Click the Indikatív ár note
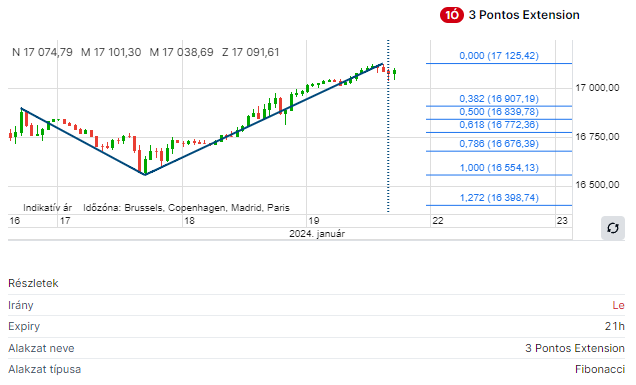The height and width of the screenshot is (385, 636). pos(47,208)
